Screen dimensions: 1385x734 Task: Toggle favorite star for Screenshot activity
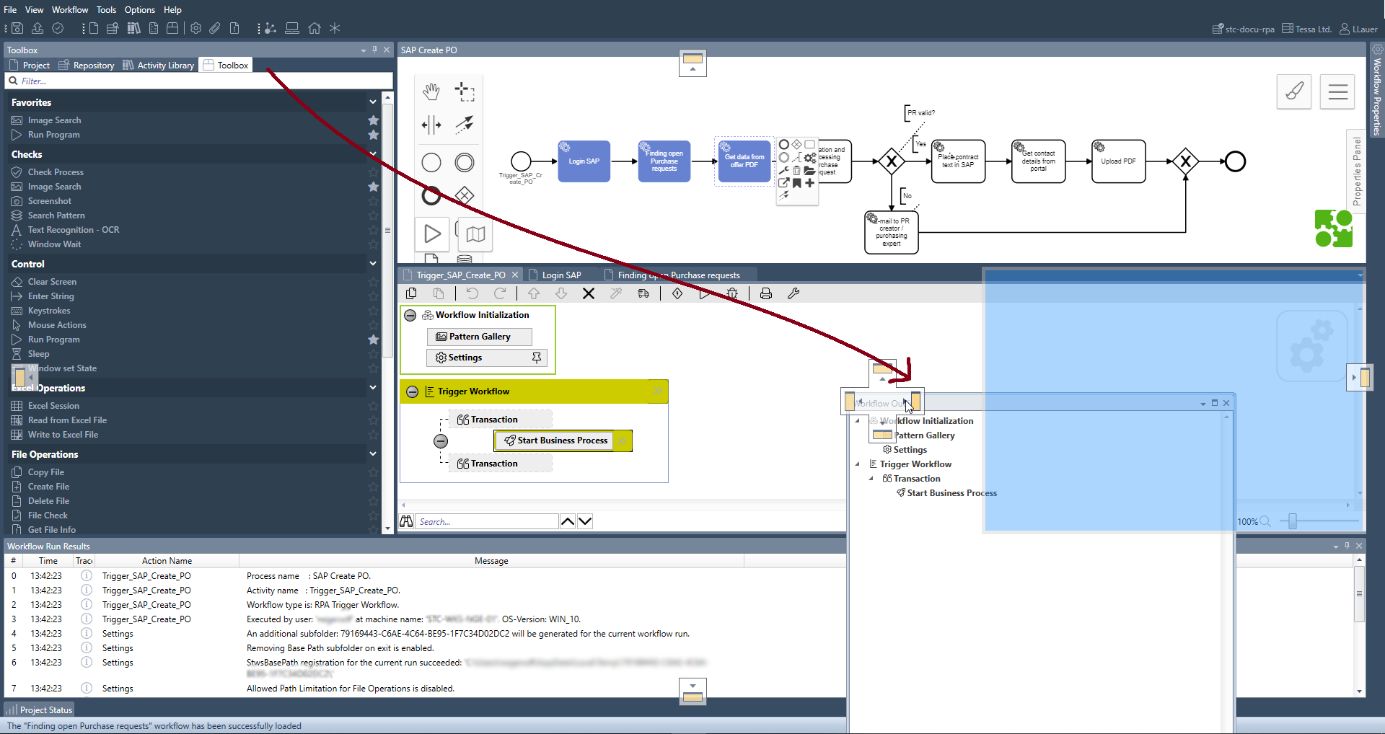coord(373,201)
